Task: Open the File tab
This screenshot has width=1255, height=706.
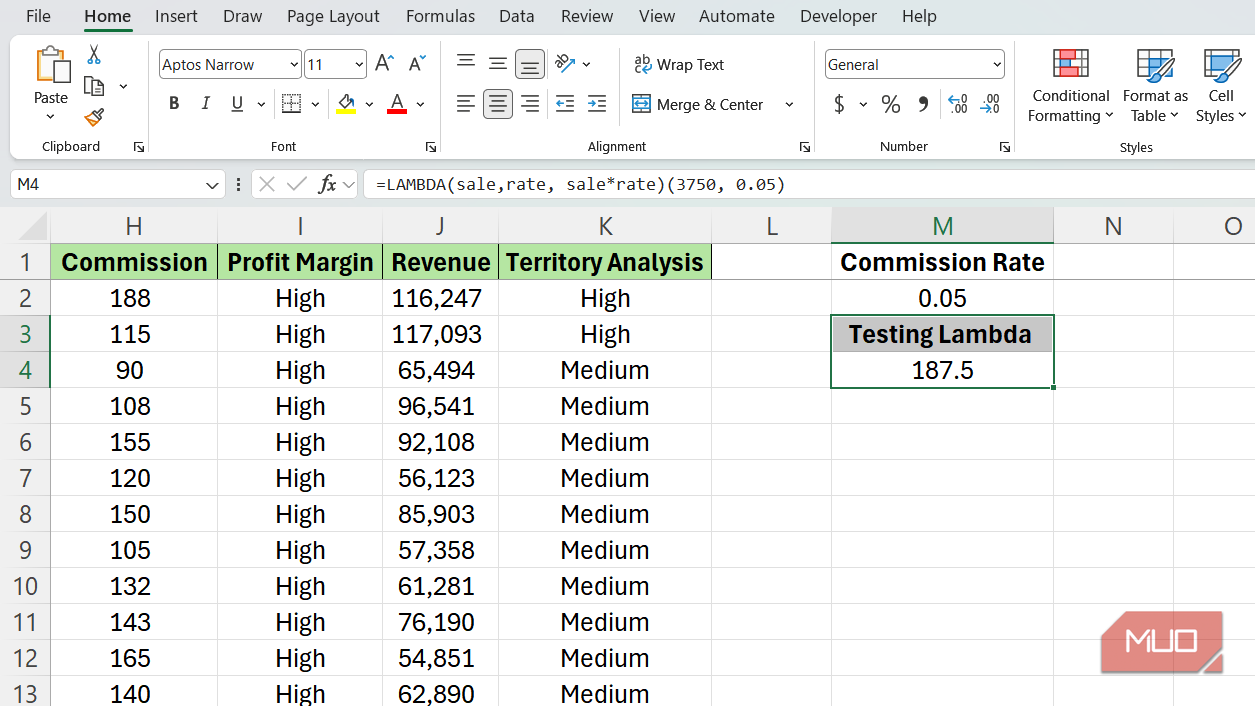Action: (x=38, y=16)
